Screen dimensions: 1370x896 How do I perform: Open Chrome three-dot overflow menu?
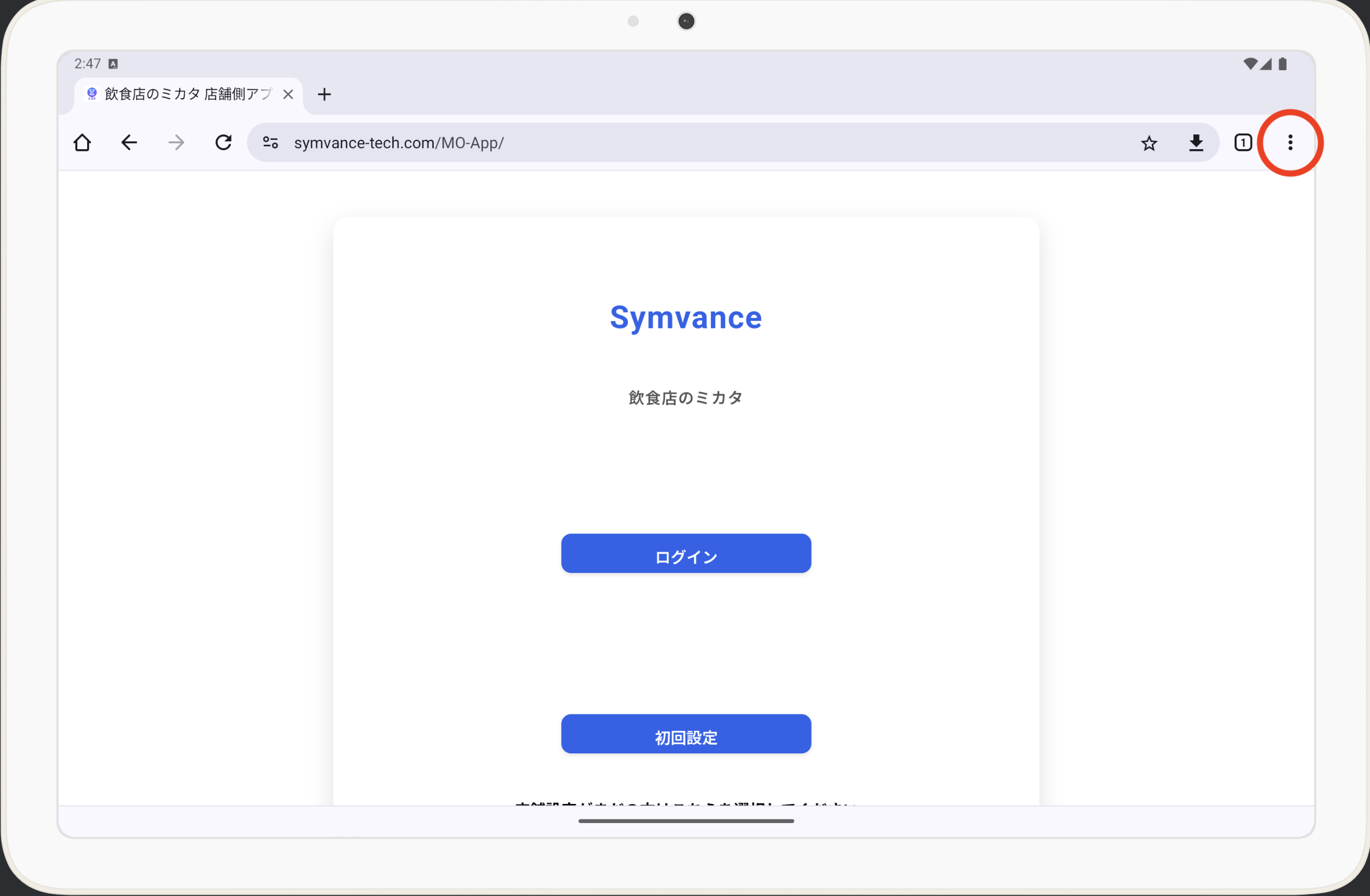tap(1290, 142)
